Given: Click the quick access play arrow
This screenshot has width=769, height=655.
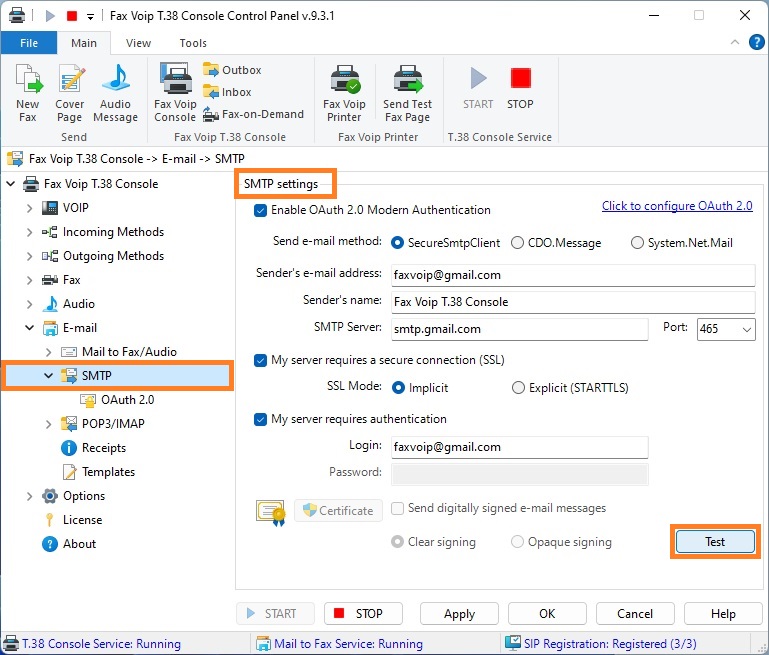Looking at the screenshot, I should 50,16.
